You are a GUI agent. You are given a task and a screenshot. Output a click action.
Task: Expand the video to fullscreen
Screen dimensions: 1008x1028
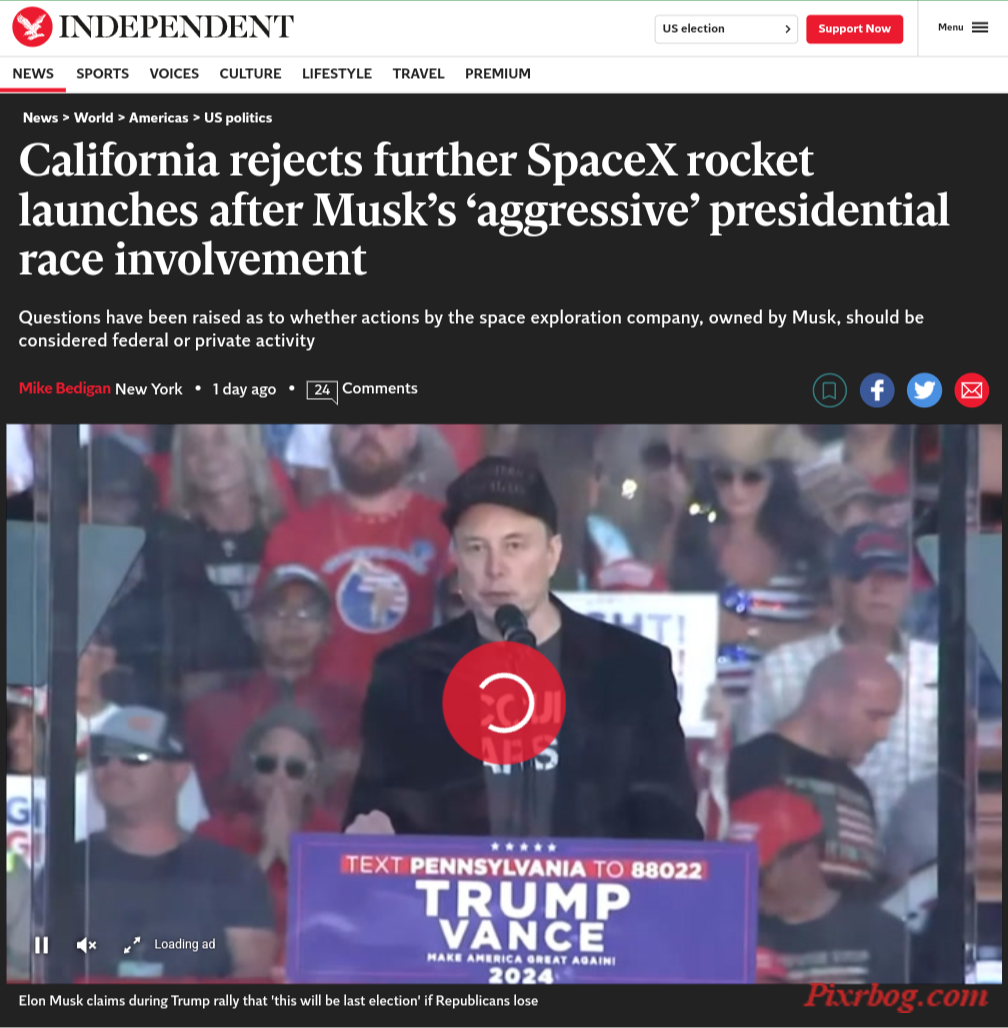click(132, 945)
